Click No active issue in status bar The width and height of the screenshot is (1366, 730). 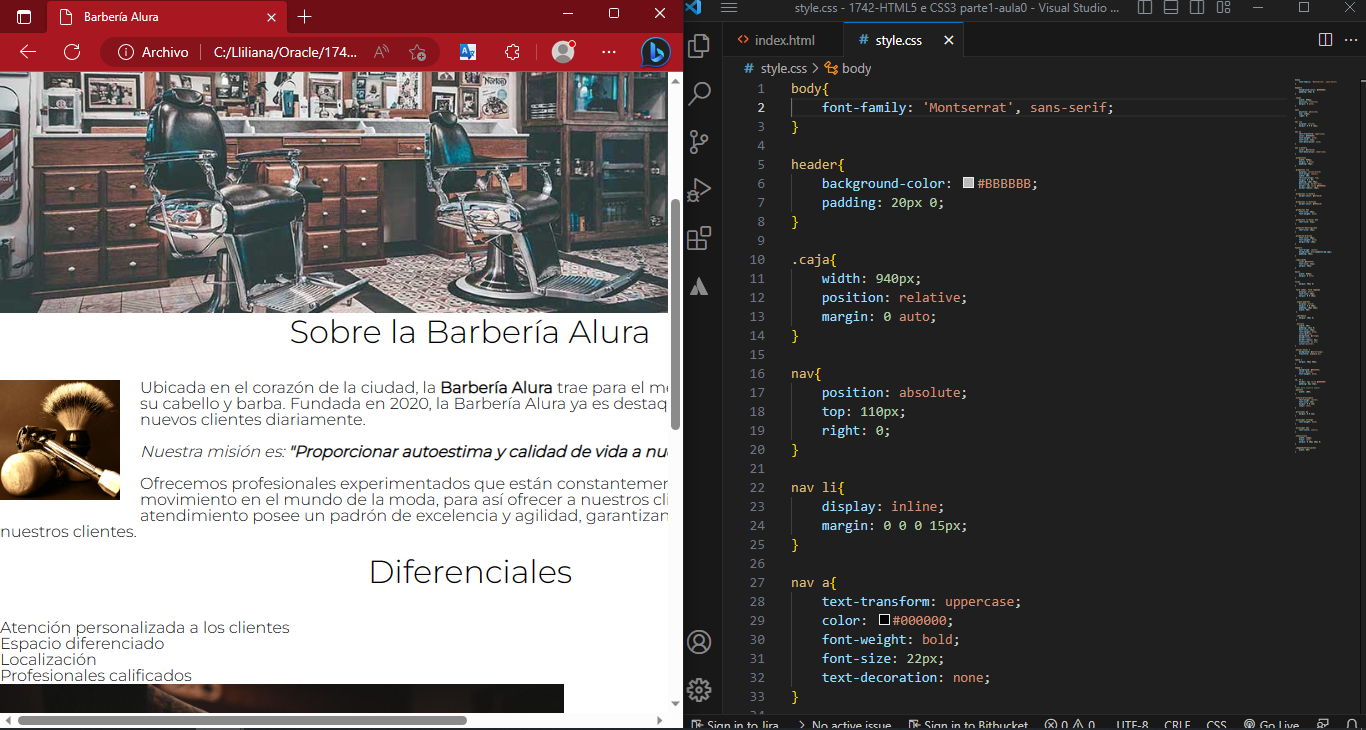843,724
